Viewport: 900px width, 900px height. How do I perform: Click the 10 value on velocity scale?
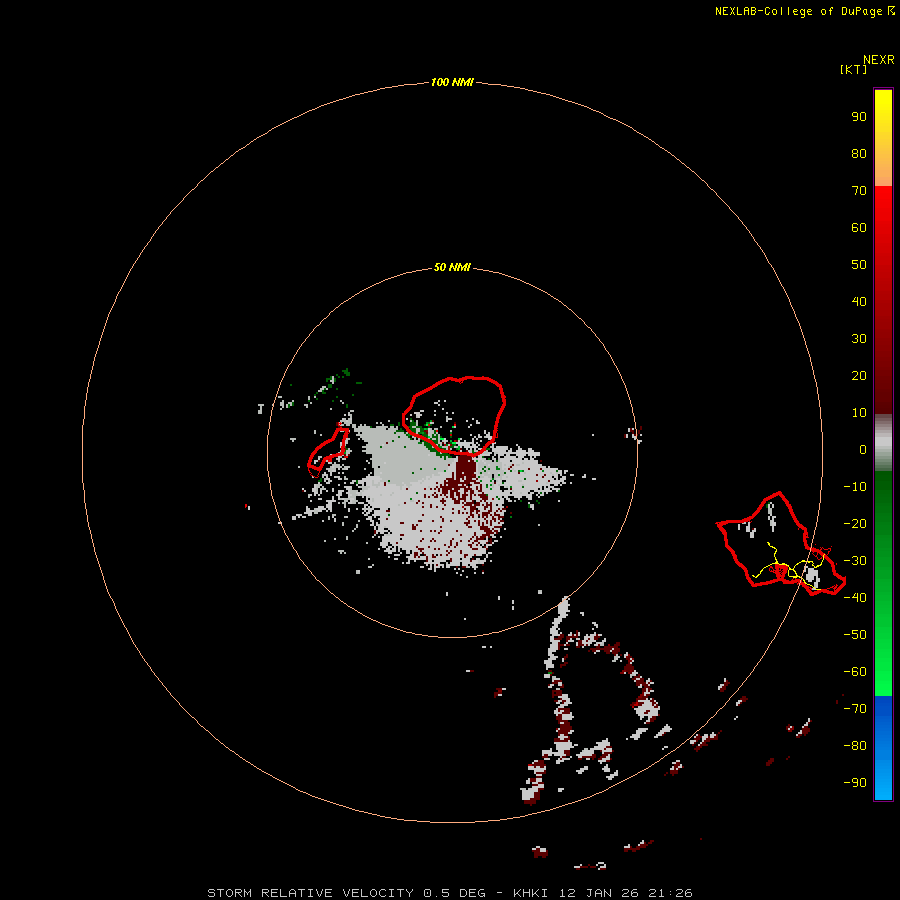tap(859, 413)
